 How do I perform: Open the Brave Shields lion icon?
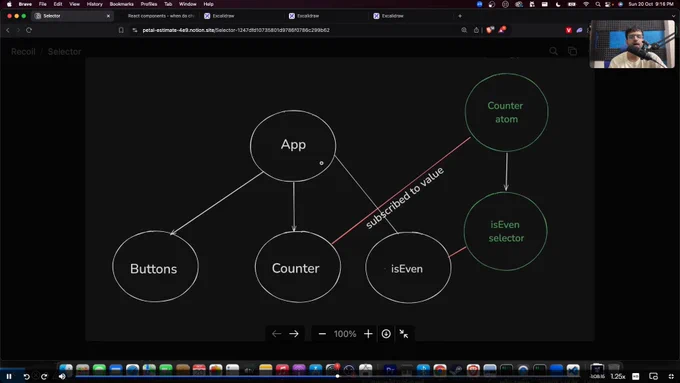490,30
